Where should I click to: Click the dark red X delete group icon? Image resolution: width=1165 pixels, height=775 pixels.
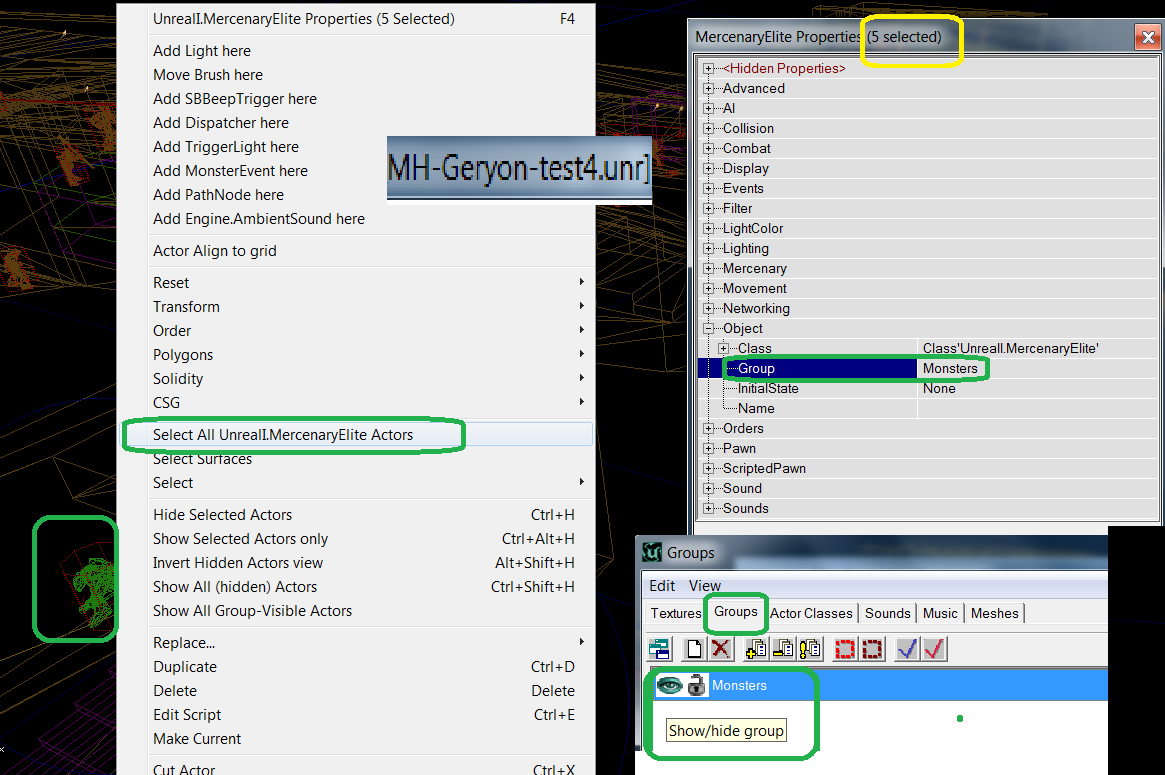point(720,649)
